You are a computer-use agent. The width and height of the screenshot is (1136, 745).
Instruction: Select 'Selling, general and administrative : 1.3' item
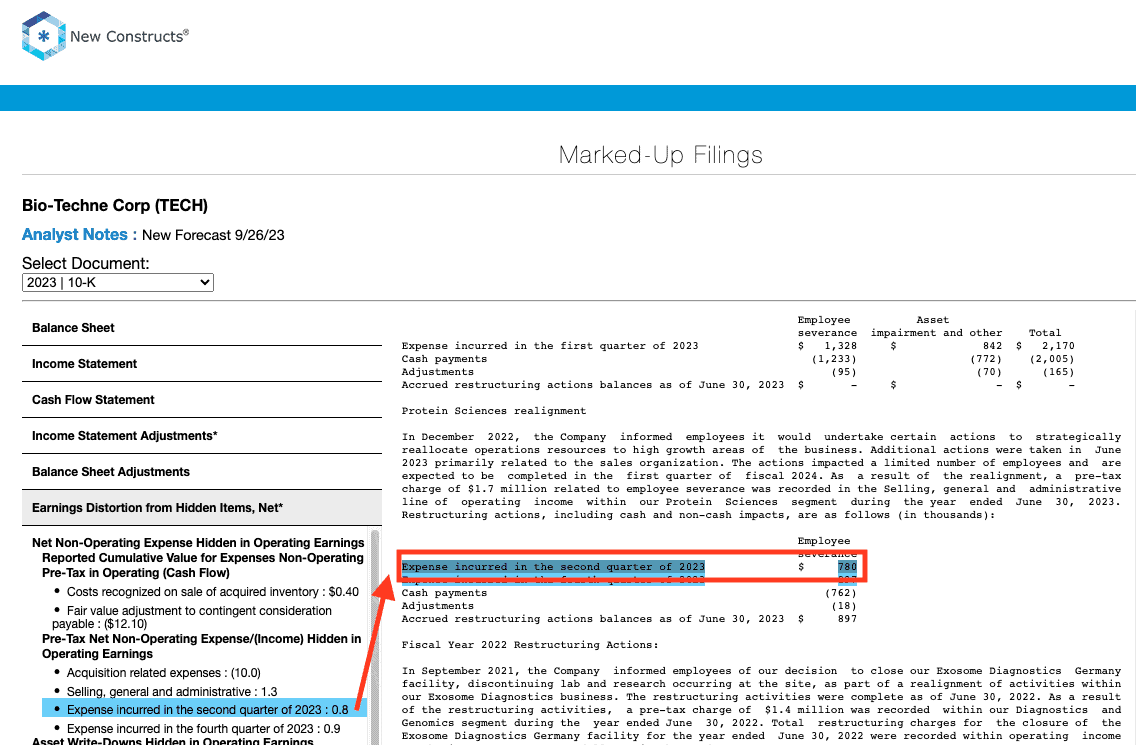click(x=172, y=692)
